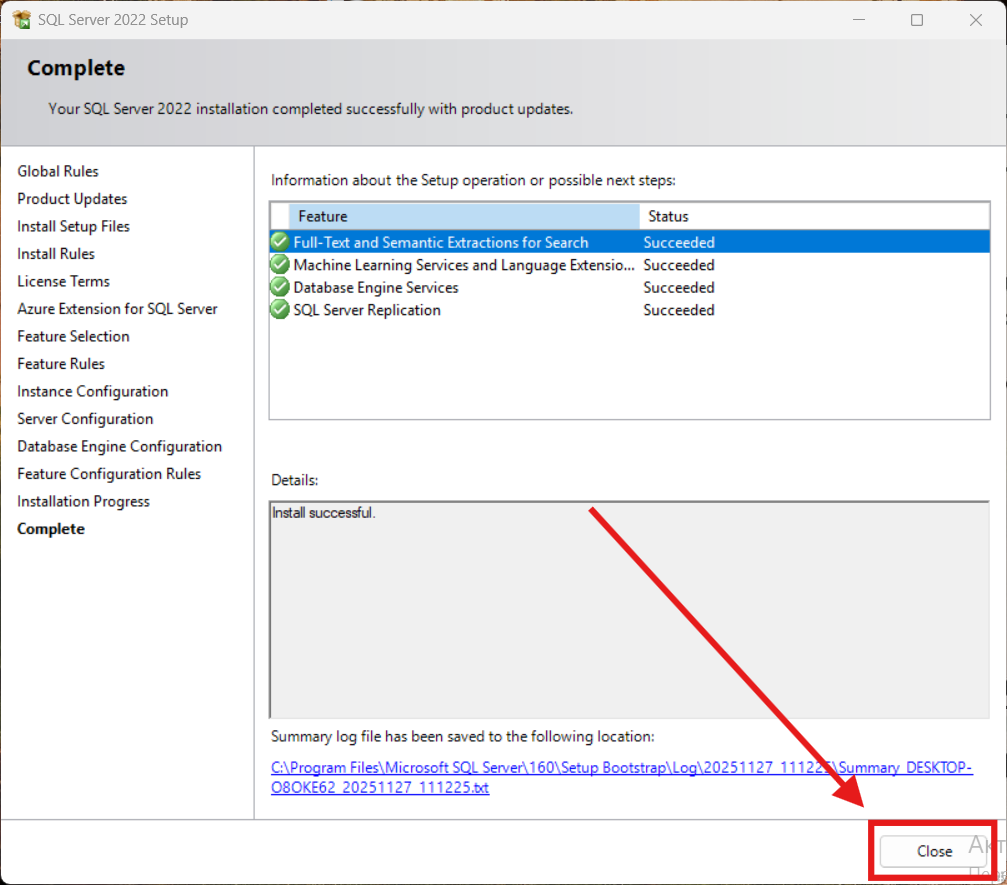Viewport: 1007px width, 885px height.
Task: Maximize the SQL Server Setup window
Action: 917,20
